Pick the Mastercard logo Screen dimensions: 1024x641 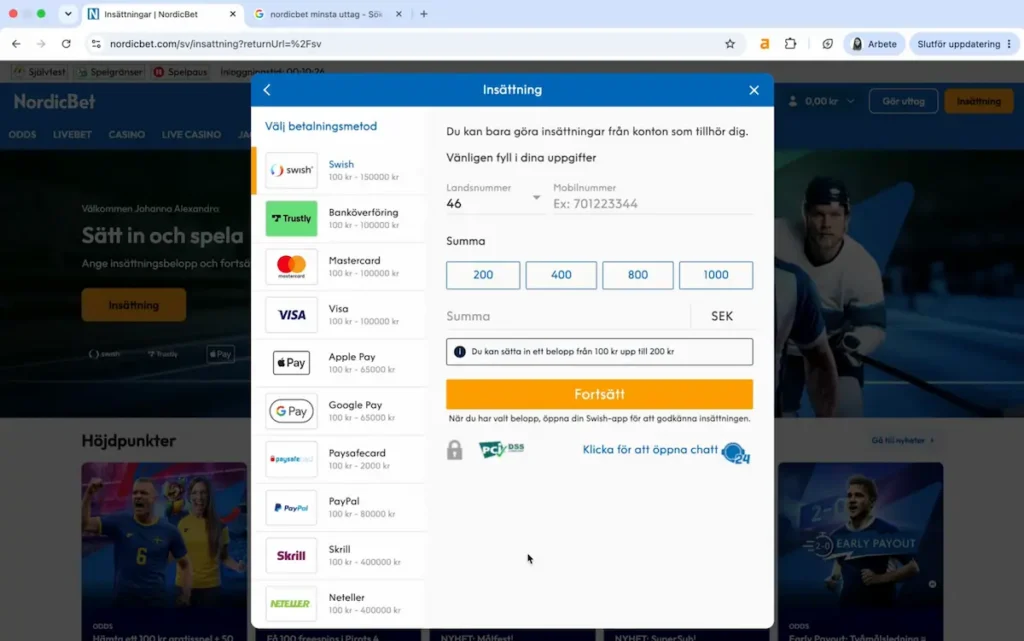pos(291,266)
